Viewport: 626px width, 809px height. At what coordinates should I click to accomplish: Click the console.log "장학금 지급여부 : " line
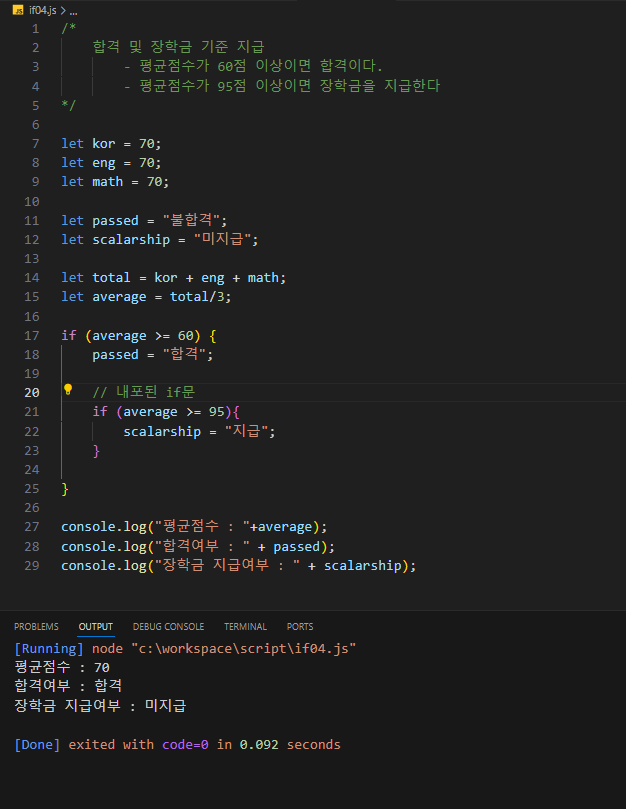click(238, 565)
